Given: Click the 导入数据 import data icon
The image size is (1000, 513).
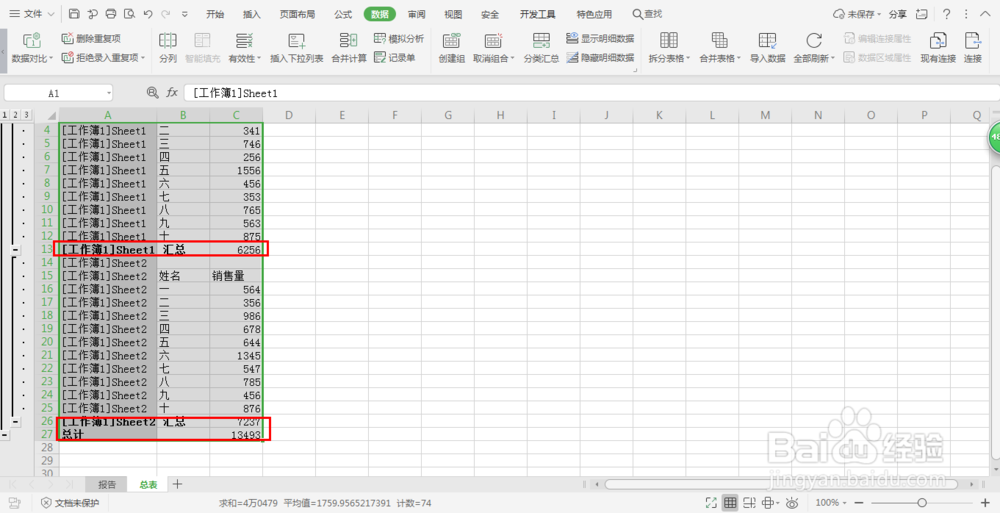Looking at the screenshot, I should click(x=767, y=48).
